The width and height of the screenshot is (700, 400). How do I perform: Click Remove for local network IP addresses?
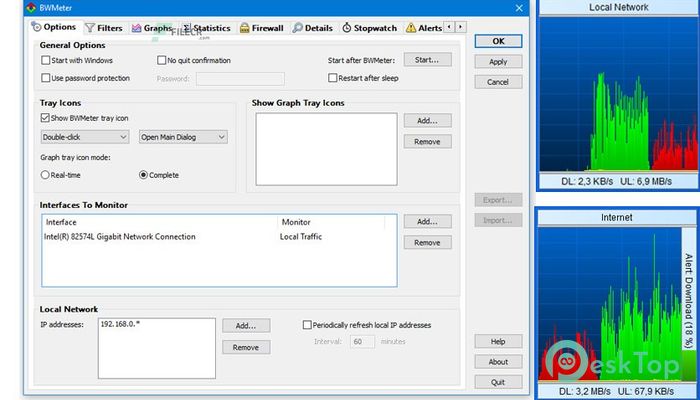246,347
